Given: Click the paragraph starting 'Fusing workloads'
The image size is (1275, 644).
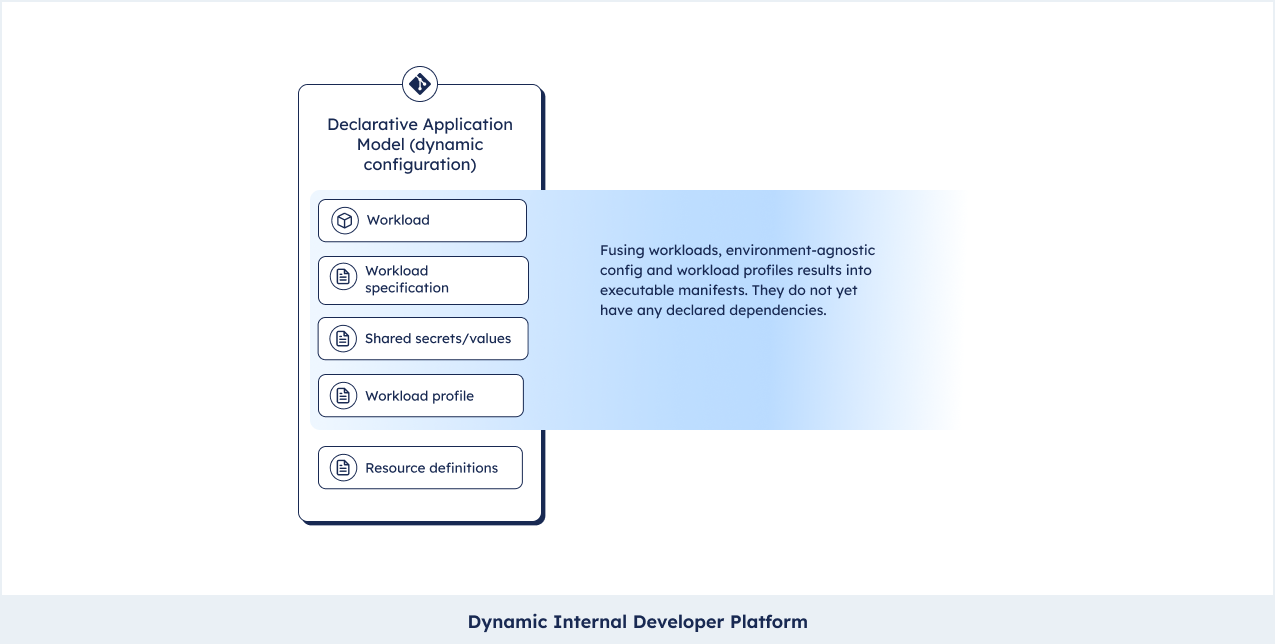Looking at the screenshot, I should (737, 280).
